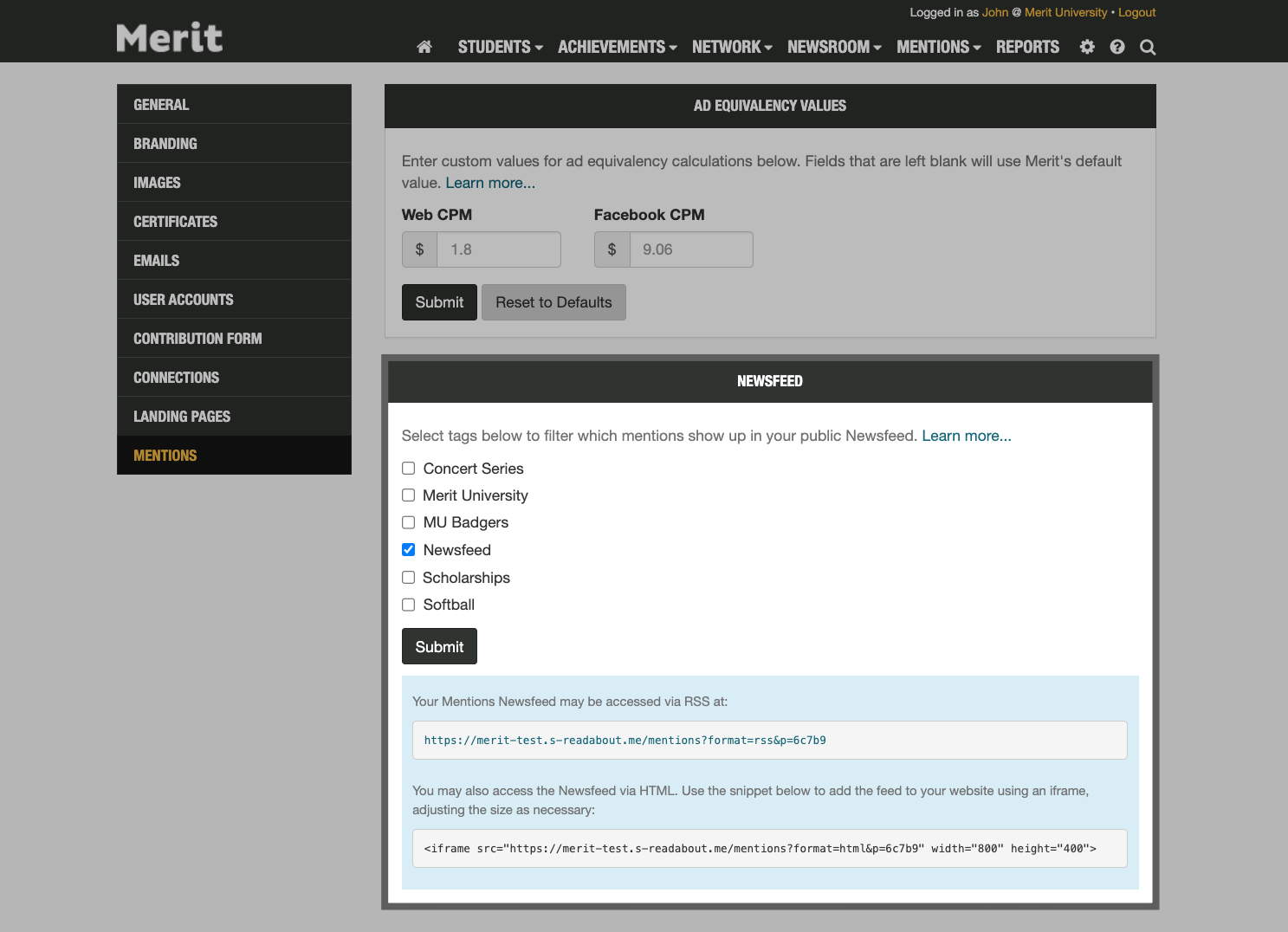The image size is (1288, 932).
Task: Enable the Concert Series tag checkbox
Action: [x=409, y=469]
